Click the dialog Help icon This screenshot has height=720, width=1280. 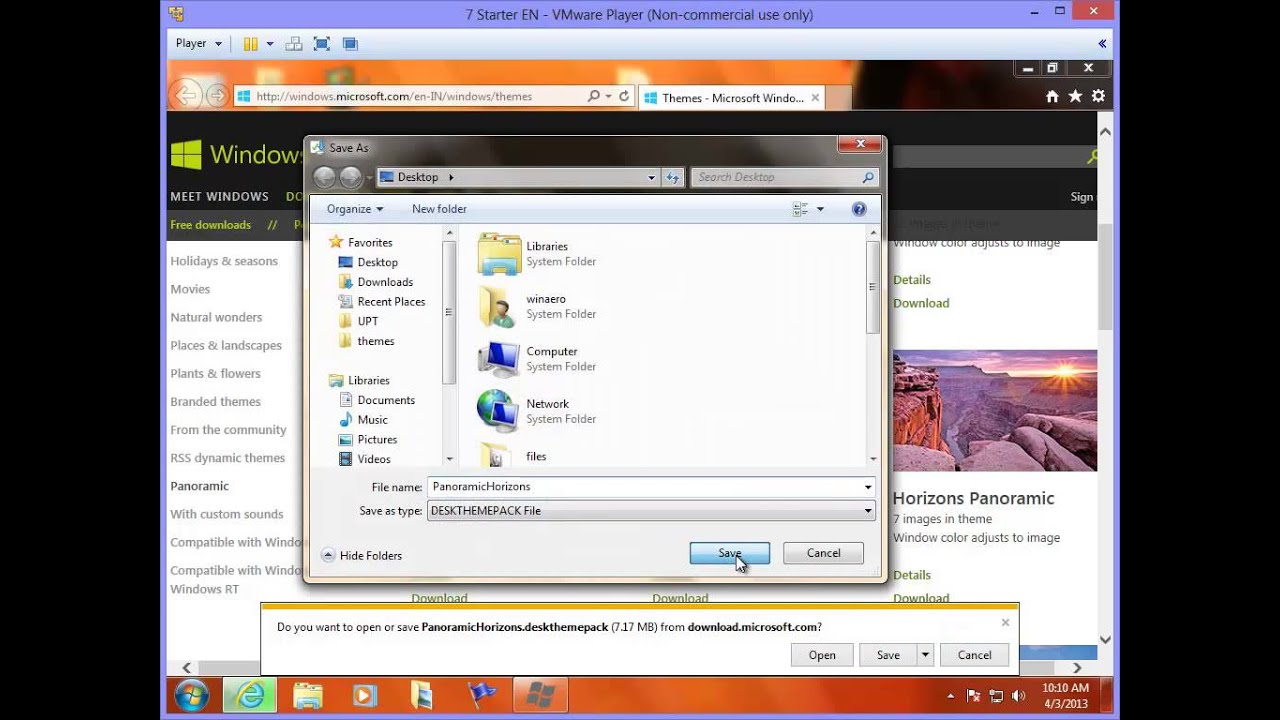click(859, 209)
